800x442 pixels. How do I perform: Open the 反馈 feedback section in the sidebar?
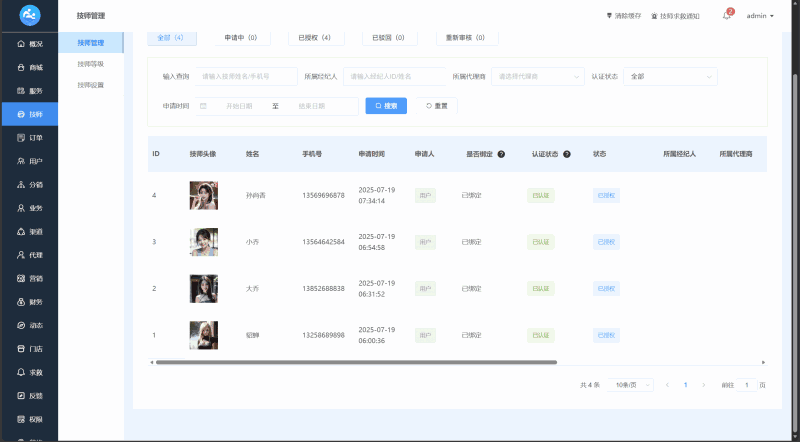[30, 396]
